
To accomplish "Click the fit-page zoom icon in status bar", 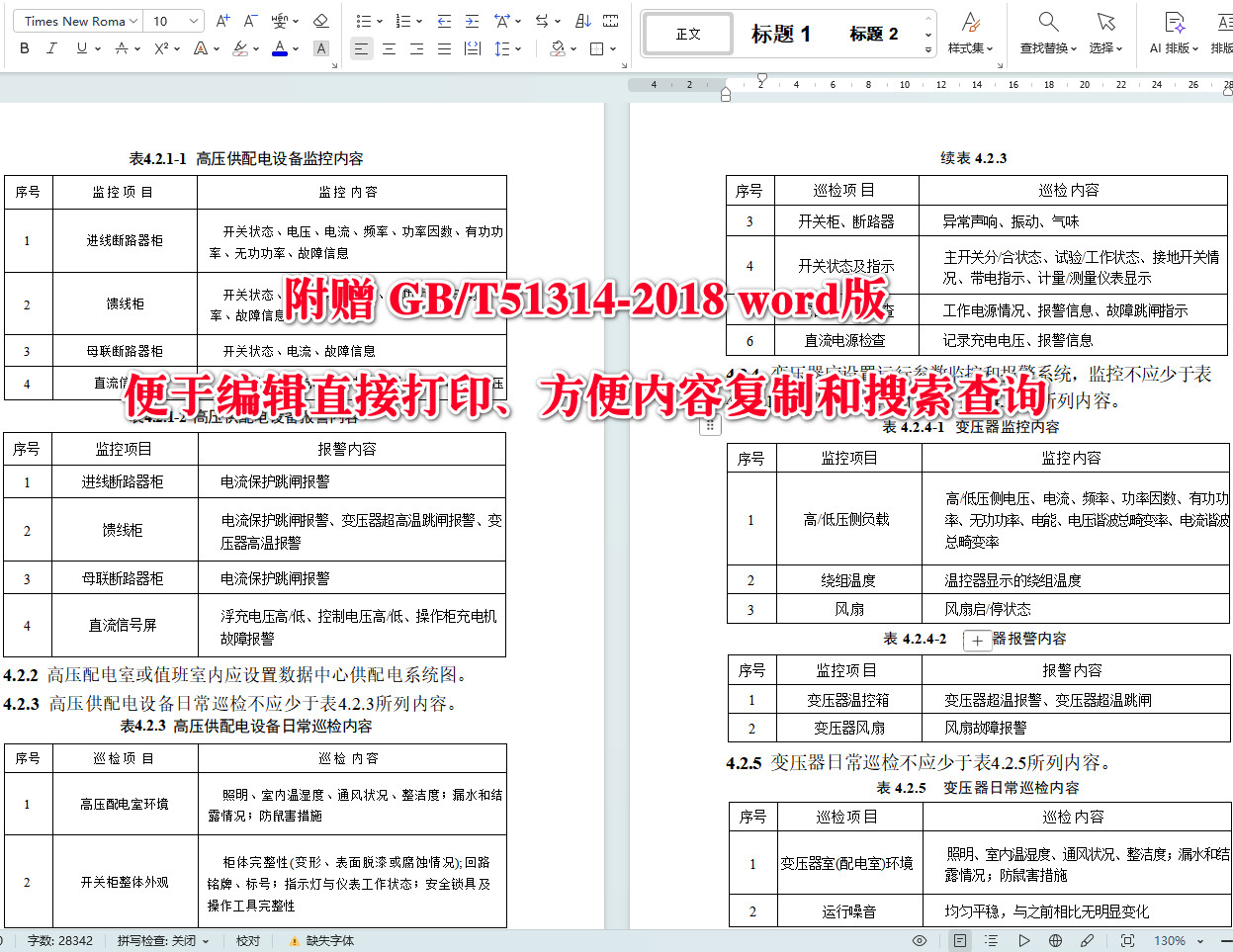I will coord(1127,940).
